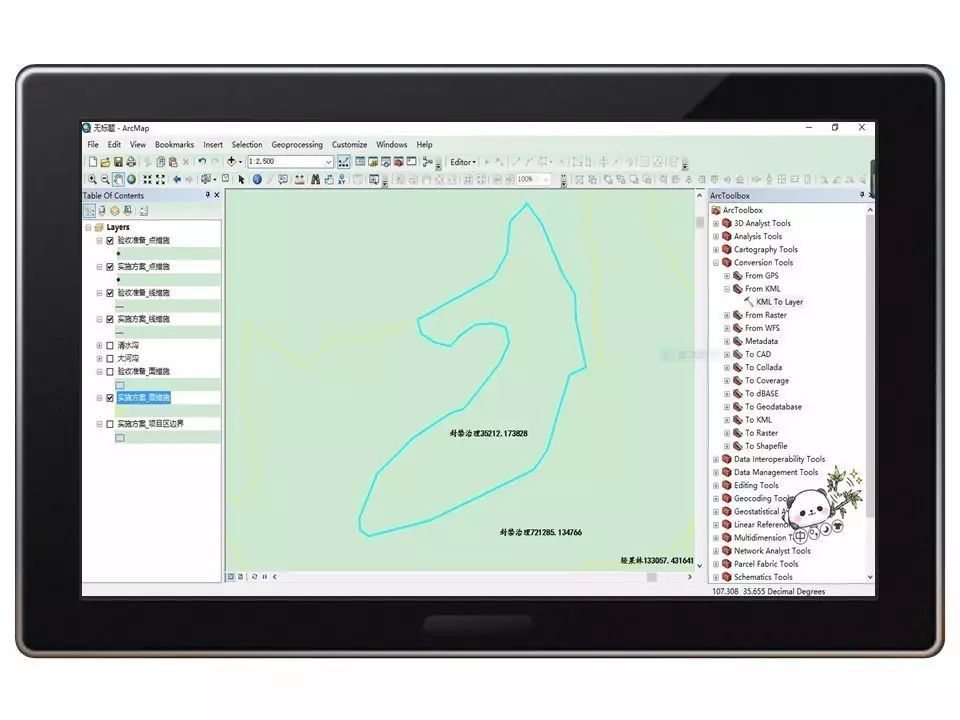960x720 pixels.
Task: Uncheck the 实施方案_面措施 layer visibility
Action: 110,397
